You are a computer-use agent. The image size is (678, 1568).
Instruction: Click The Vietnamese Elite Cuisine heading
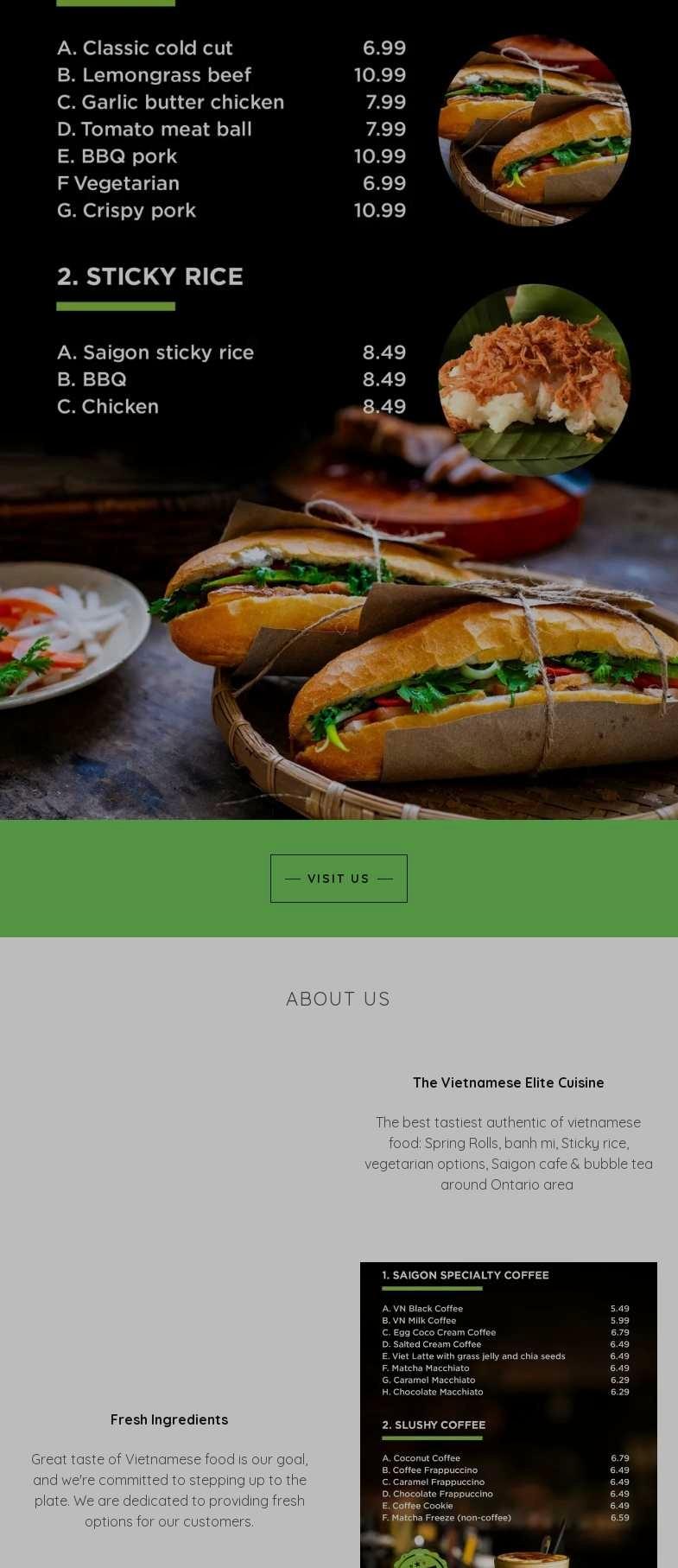pyautogui.click(x=509, y=1082)
